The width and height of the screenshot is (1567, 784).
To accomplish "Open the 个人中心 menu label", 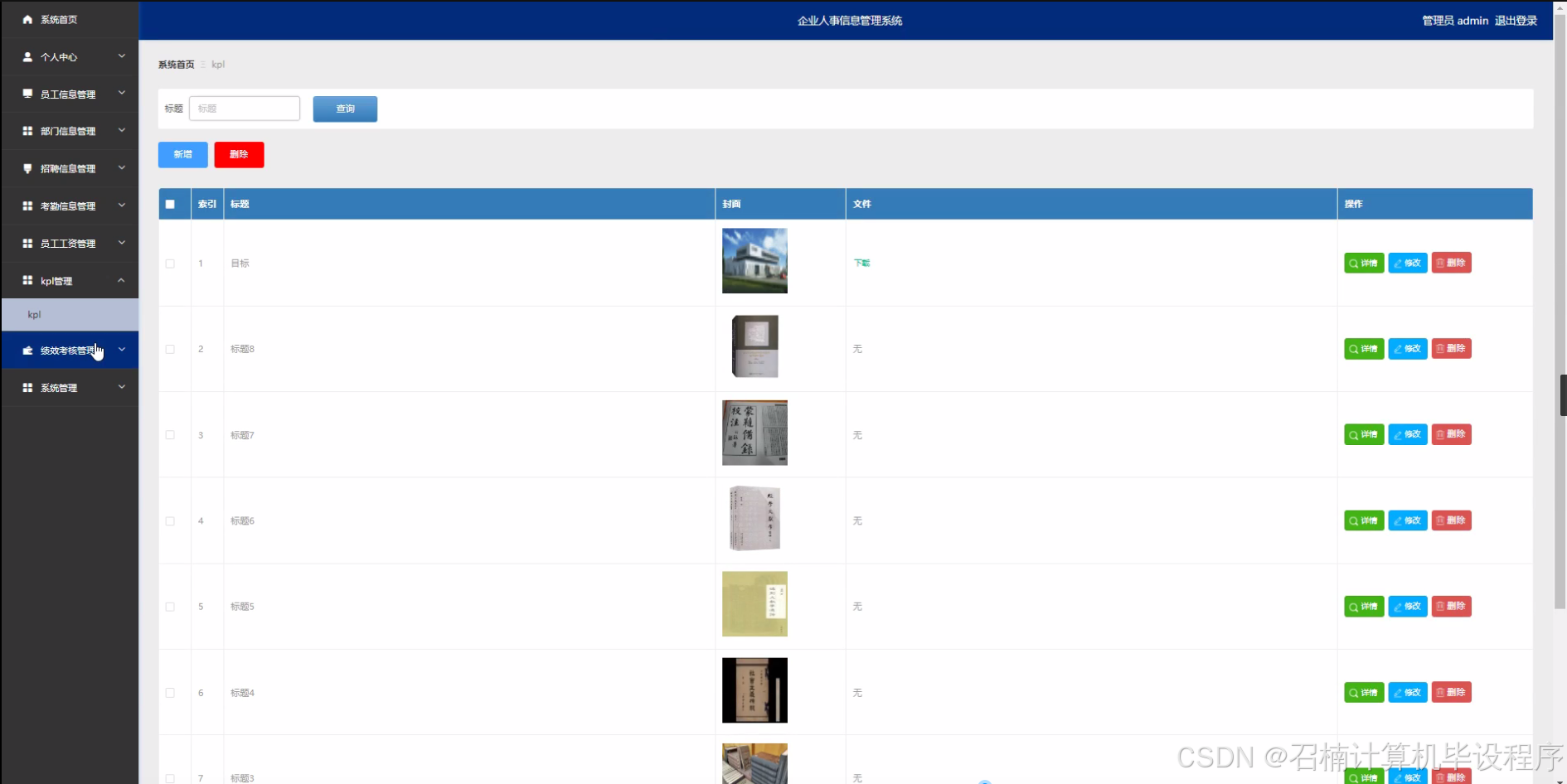I will pos(59,57).
